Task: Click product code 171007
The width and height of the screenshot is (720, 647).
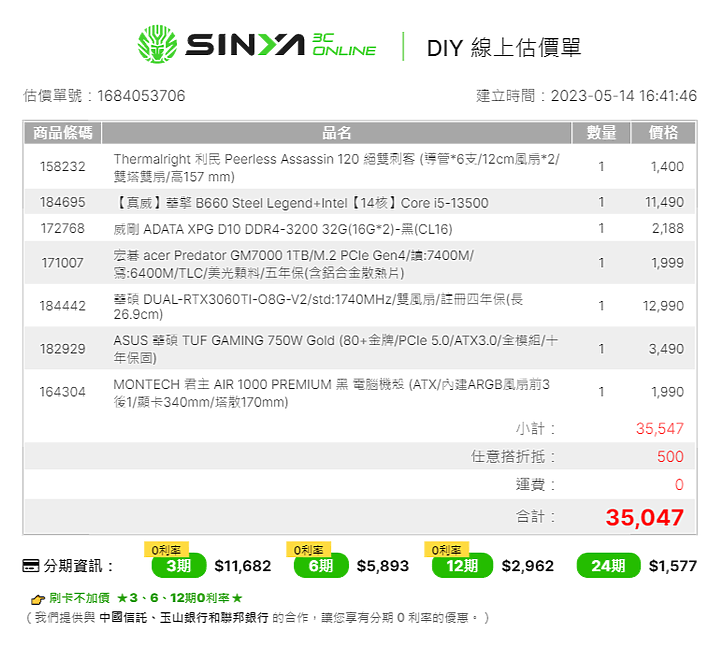Action: 62,263
